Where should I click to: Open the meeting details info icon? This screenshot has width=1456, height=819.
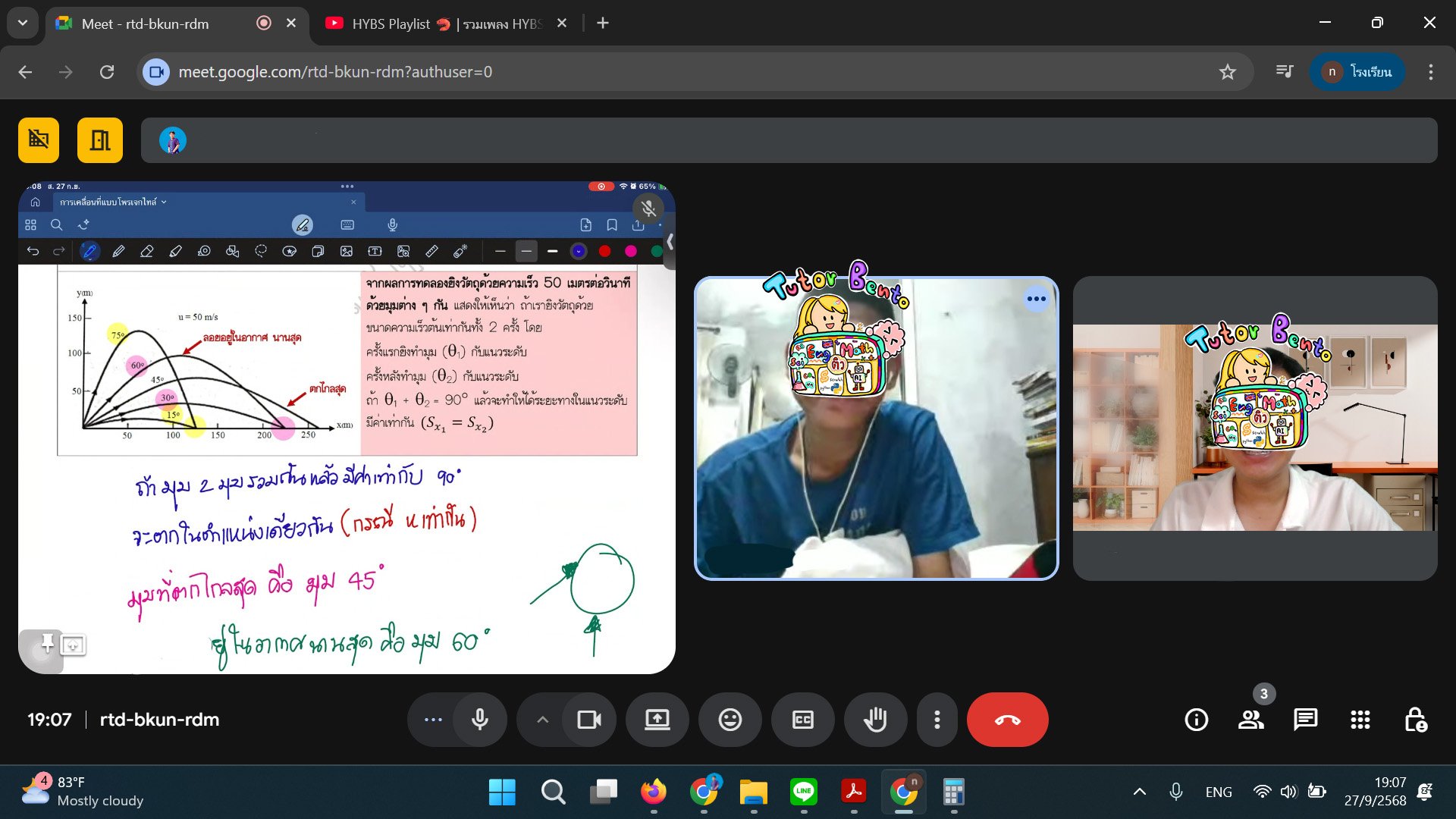point(1196,720)
